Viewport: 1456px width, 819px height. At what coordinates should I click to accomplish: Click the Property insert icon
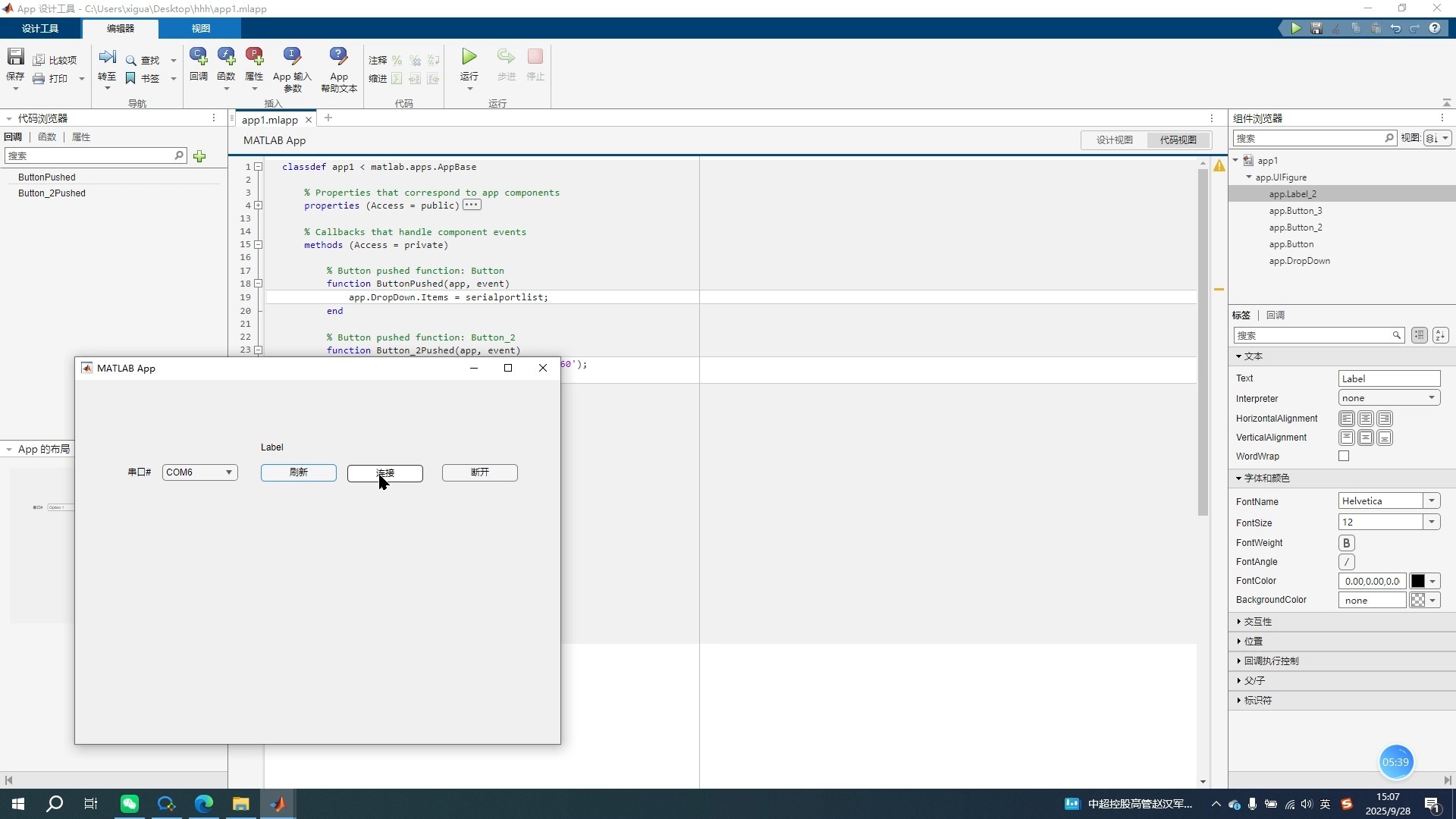(x=254, y=57)
